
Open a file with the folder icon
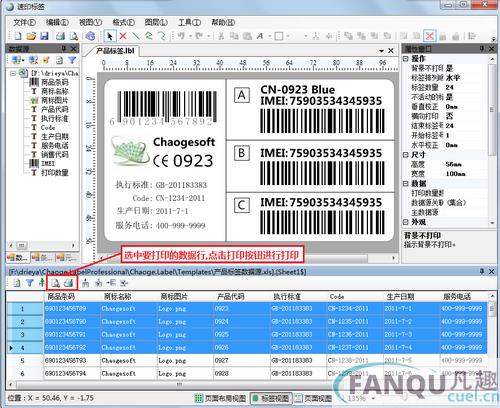31,36
